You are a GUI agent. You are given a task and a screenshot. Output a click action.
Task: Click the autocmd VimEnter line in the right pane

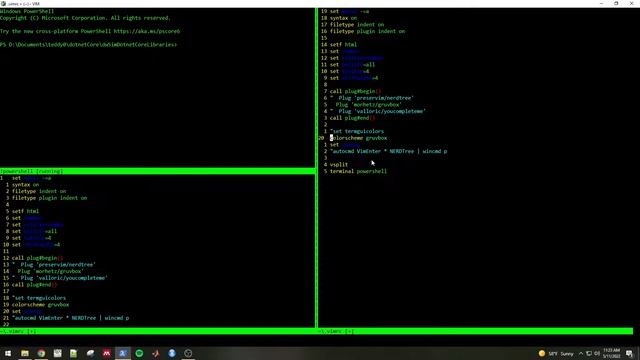[389, 151]
